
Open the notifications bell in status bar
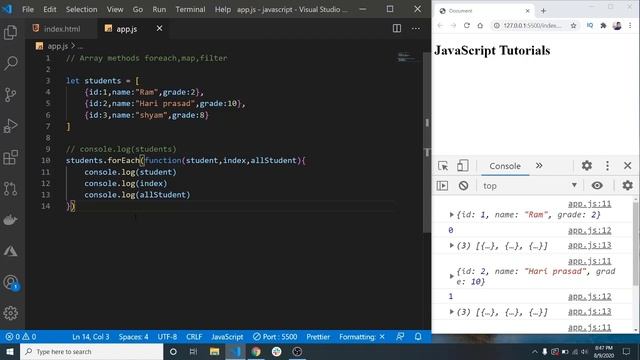coord(418,337)
